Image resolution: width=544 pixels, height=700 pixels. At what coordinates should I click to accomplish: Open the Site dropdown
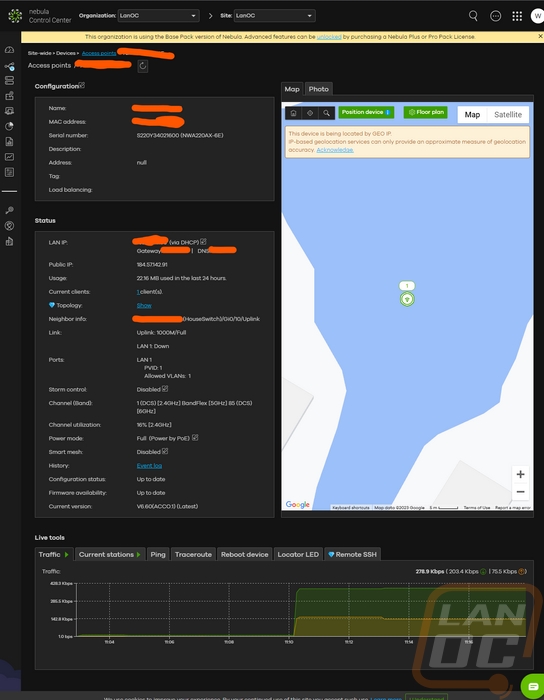tap(274, 16)
